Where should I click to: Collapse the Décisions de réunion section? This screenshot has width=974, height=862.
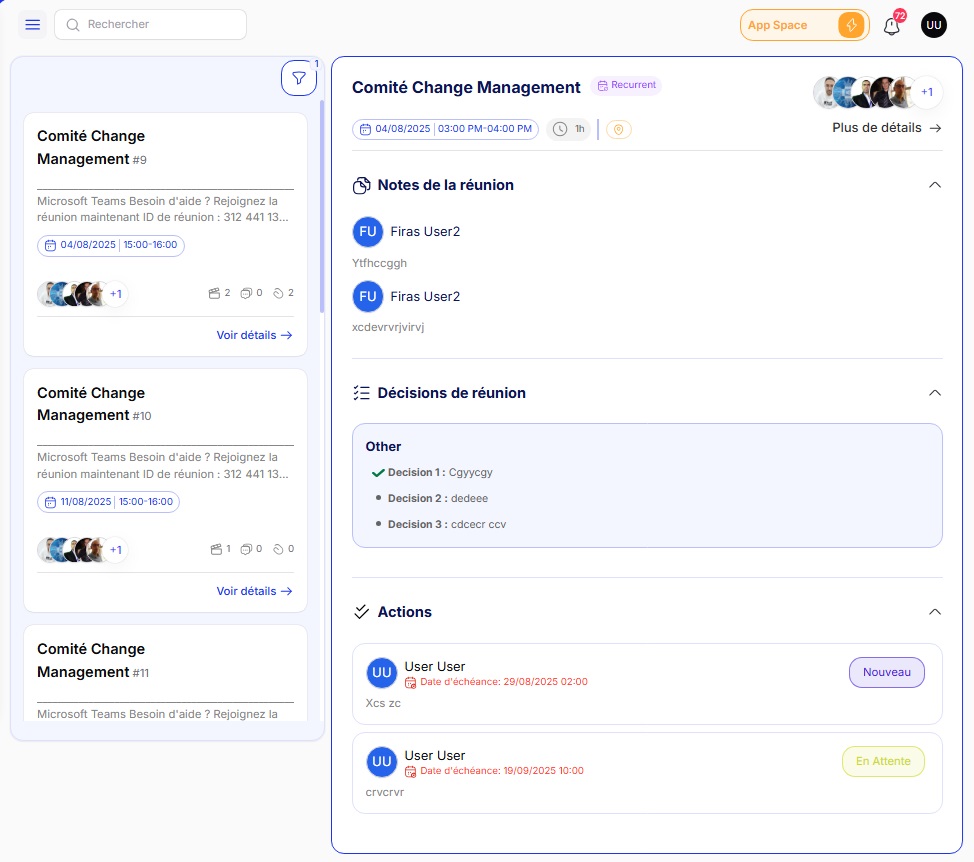point(935,392)
